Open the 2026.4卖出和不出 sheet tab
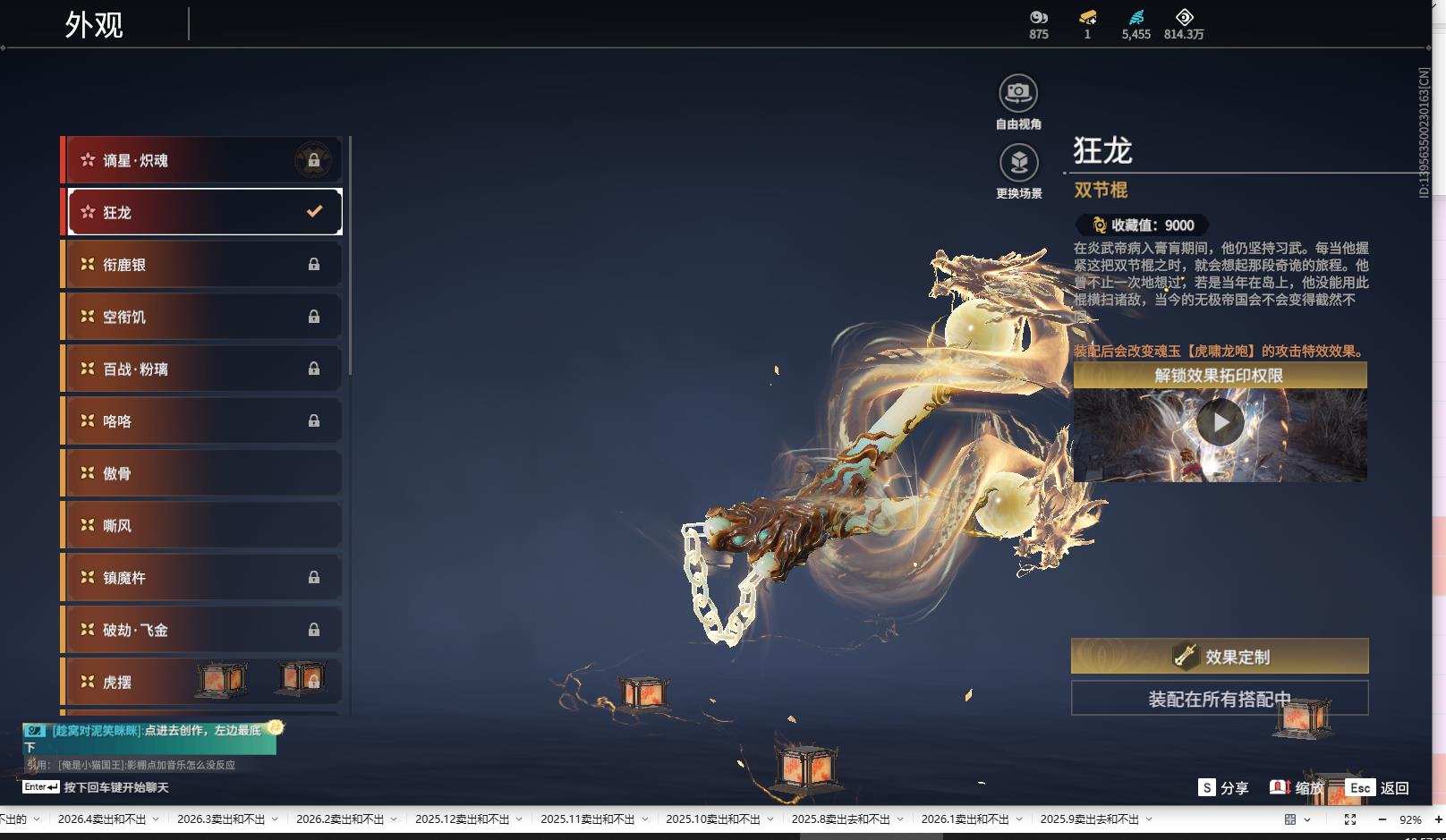The width and height of the screenshot is (1446, 840). pyautogui.click(x=102, y=819)
